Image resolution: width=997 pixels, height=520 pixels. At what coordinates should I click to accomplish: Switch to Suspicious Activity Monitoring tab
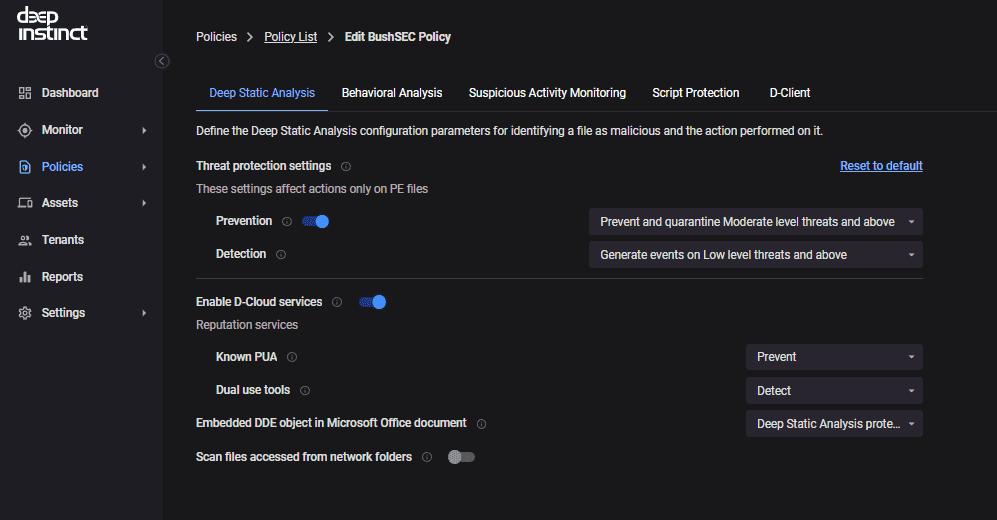click(x=547, y=93)
